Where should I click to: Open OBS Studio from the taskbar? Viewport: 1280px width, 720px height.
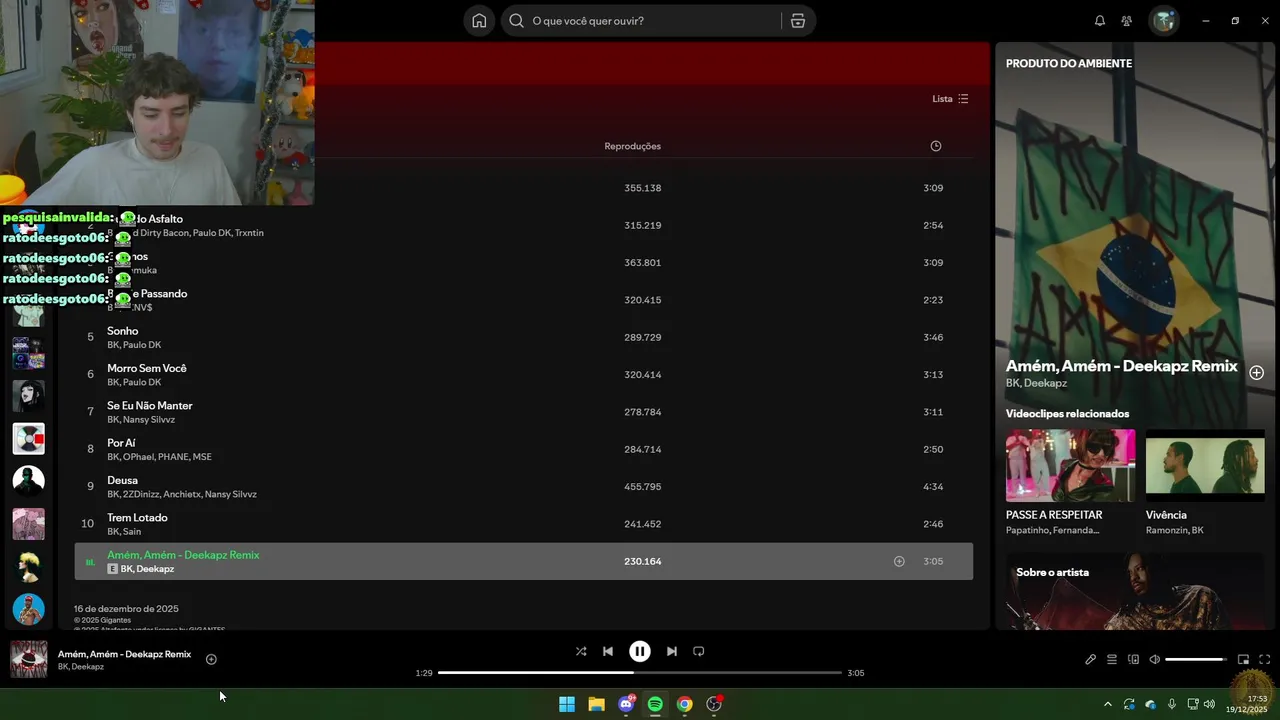point(714,704)
